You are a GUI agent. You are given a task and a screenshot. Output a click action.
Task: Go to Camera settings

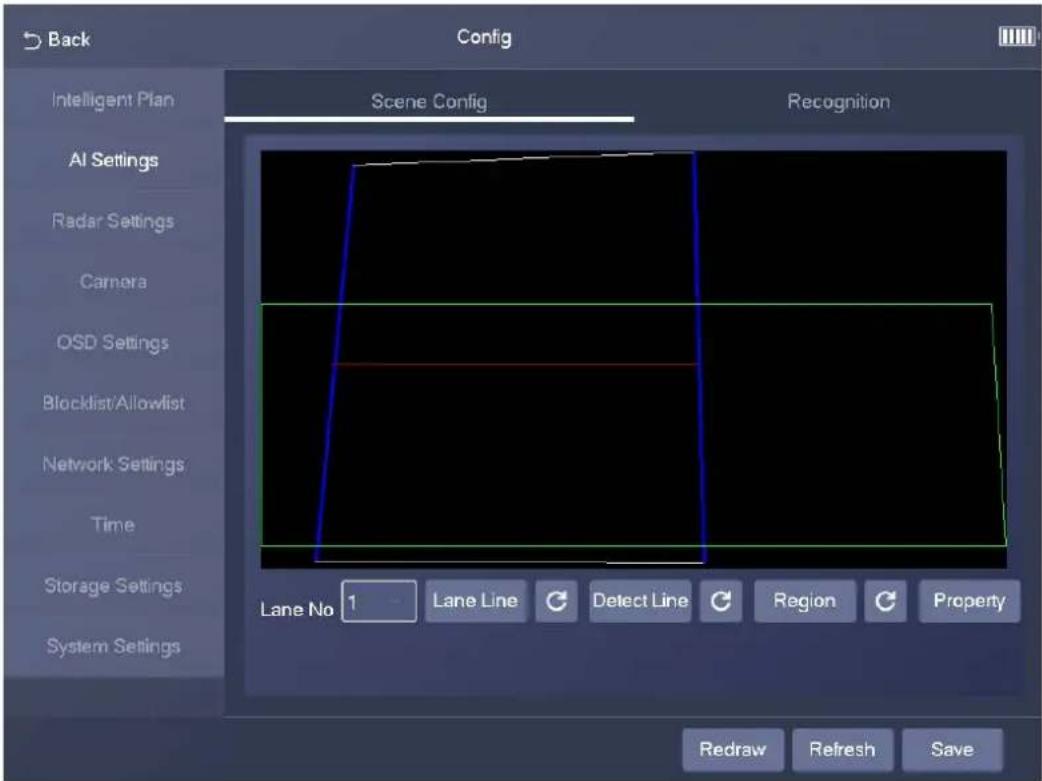coord(113,281)
